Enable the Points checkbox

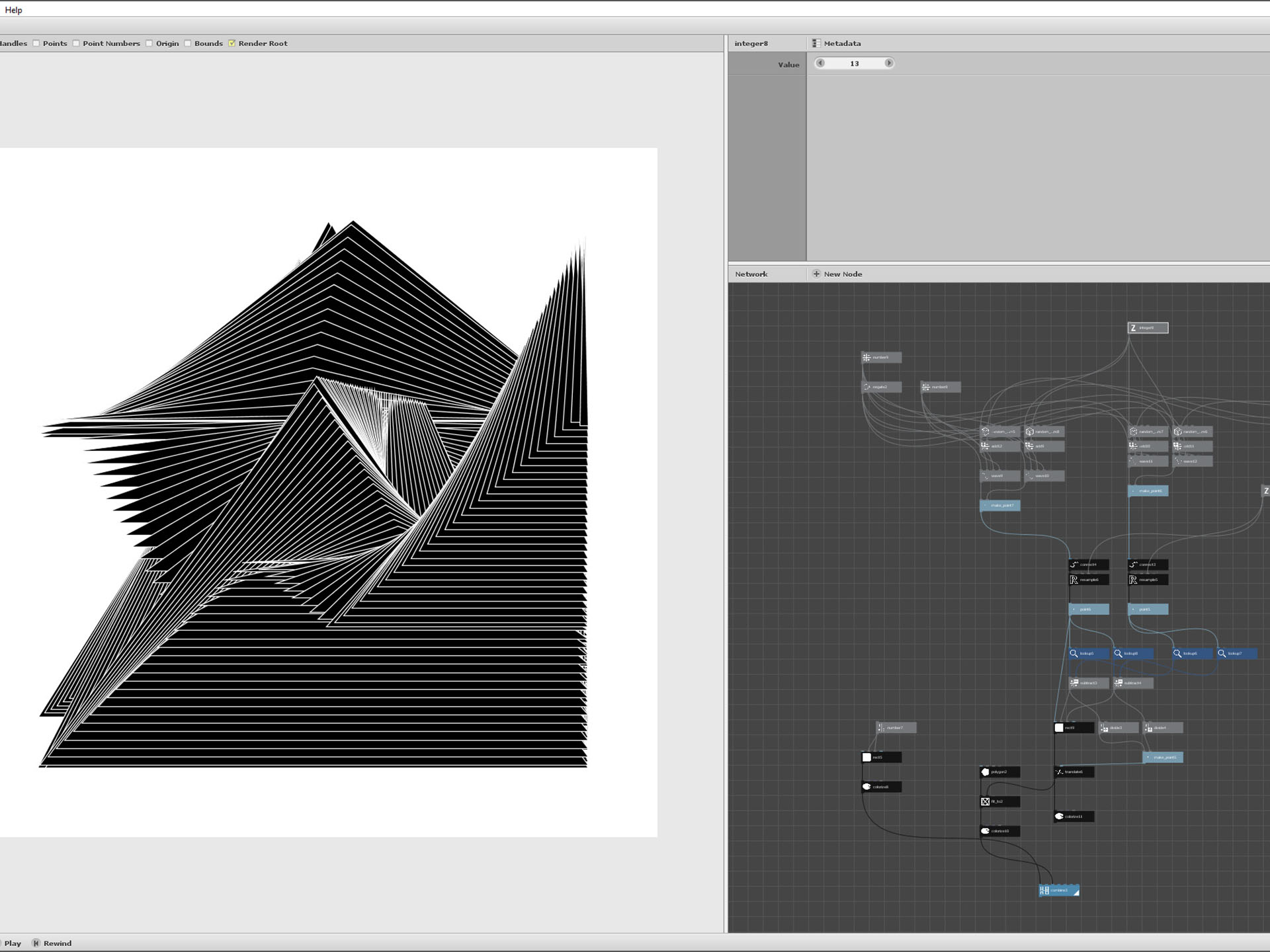pos(37,44)
